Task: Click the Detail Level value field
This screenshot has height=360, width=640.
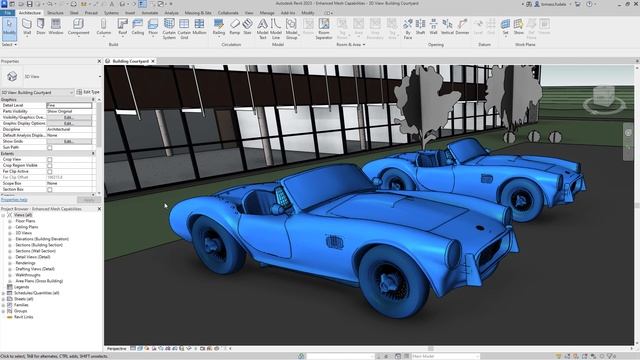Action: [x=69, y=105]
